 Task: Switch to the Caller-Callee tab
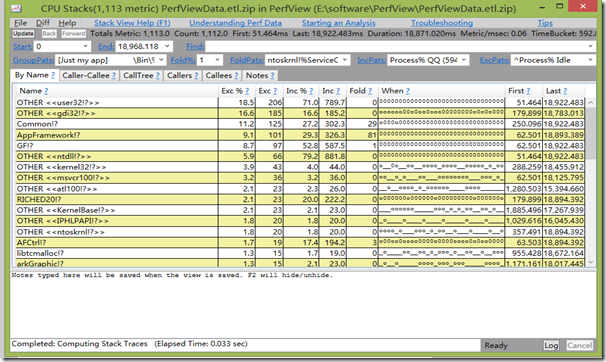pyautogui.click(x=89, y=75)
